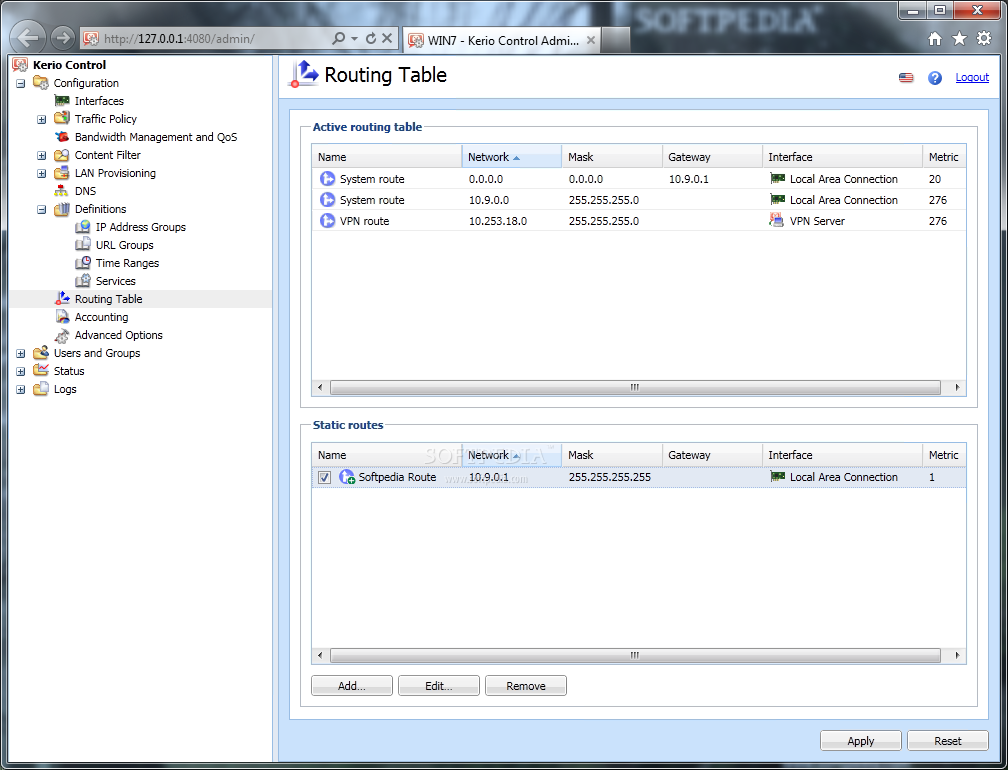Click the Content Filter folder icon

pyautogui.click(x=62, y=155)
